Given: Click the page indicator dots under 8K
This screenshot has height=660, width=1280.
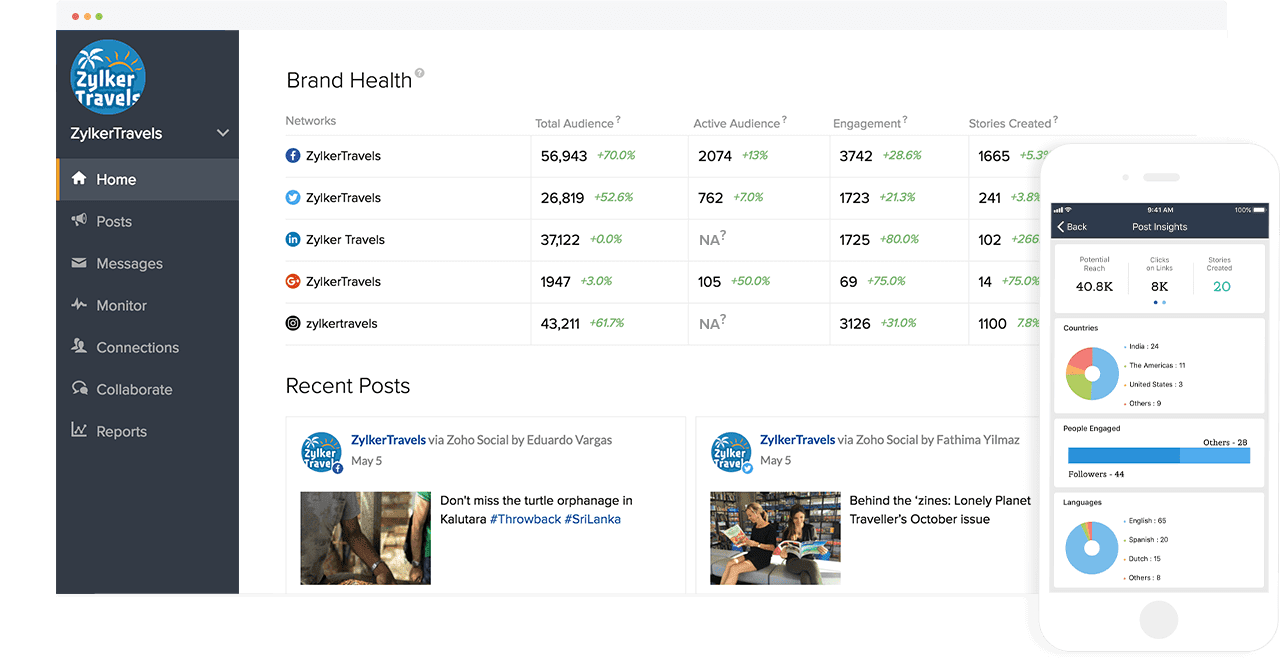Looking at the screenshot, I should pyautogui.click(x=1160, y=302).
